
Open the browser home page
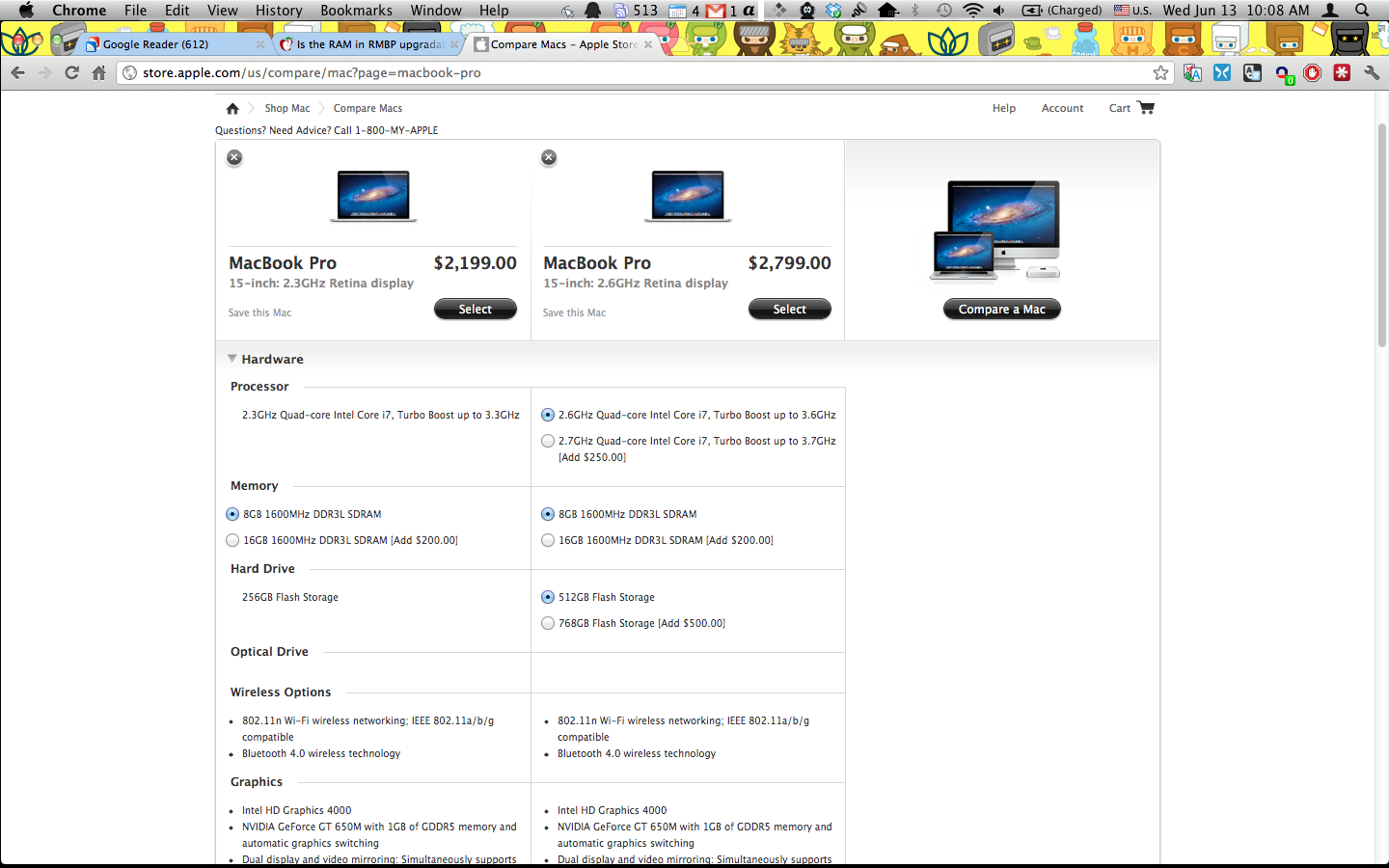[98, 72]
